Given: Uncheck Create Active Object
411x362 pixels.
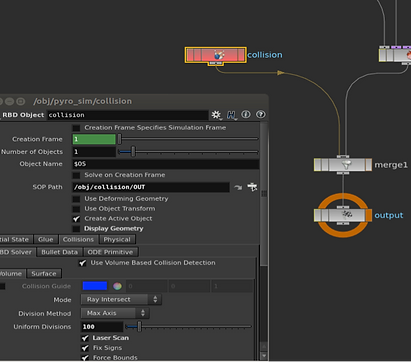Looking at the screenshot, I should click(76, 219).
